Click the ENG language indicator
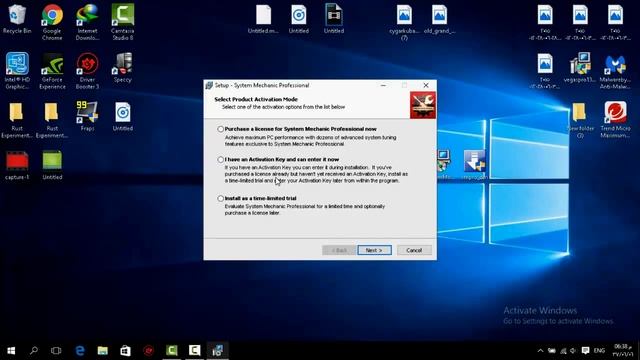 tap(599, 351)
